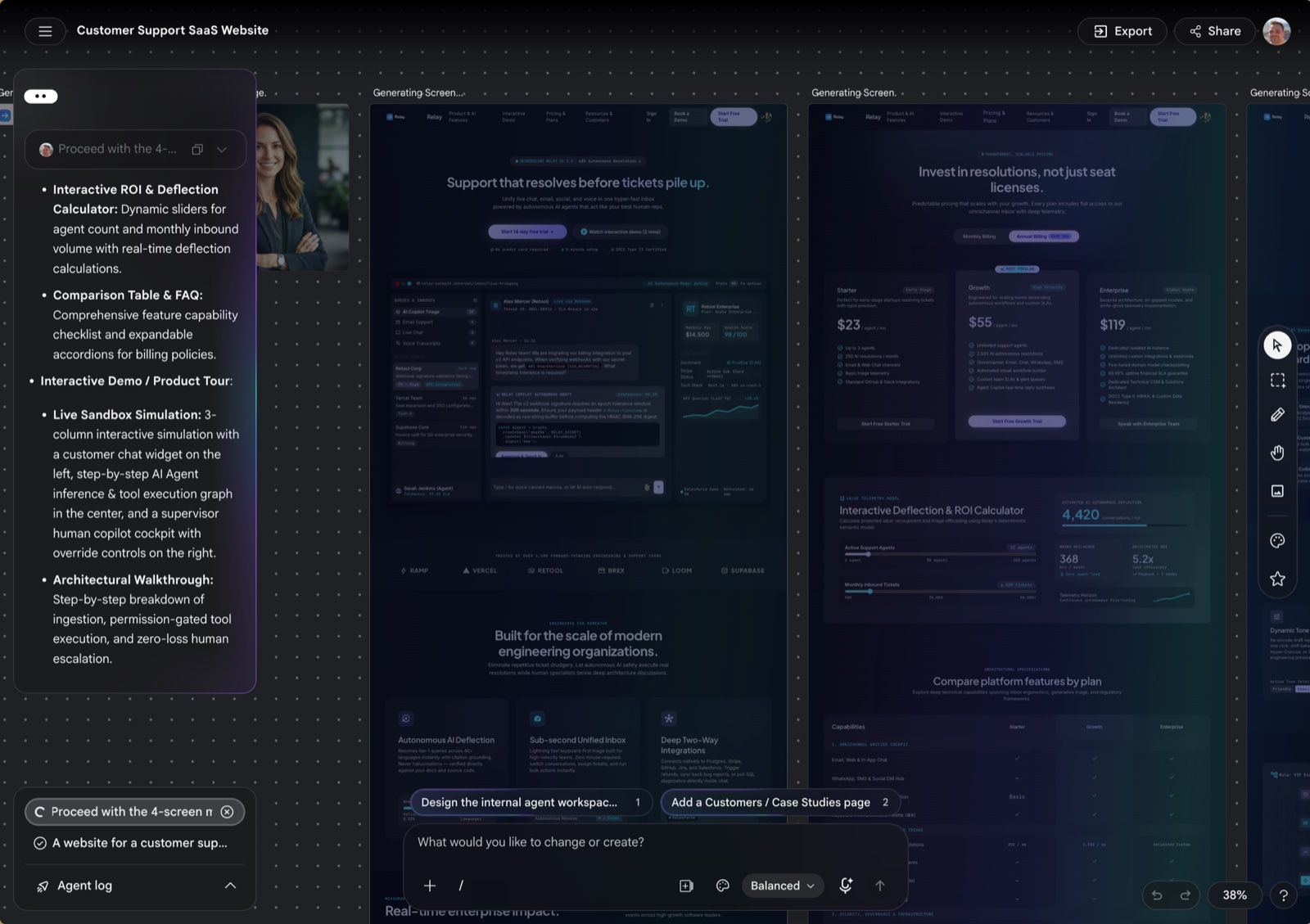The image size is (1310, 924).
Task: Click the add screen icon in the prompt bar
Action: point(686,886)
